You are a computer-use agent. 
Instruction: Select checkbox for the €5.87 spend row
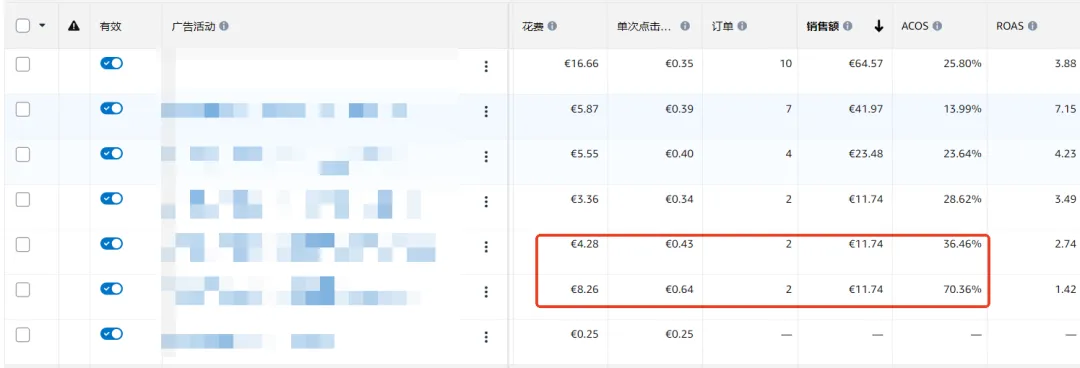23,110
